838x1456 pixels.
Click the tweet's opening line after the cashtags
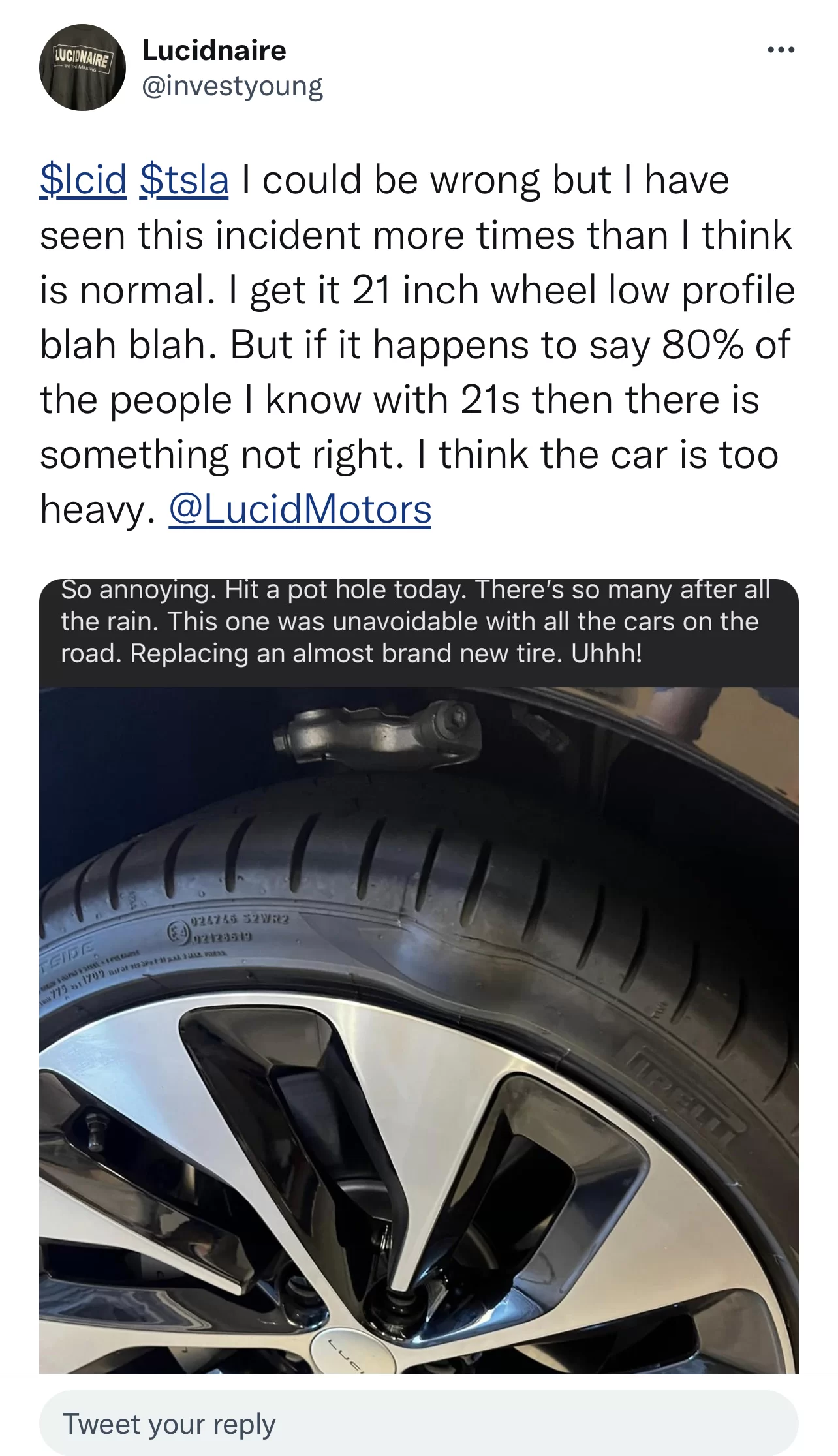point(486,179)
